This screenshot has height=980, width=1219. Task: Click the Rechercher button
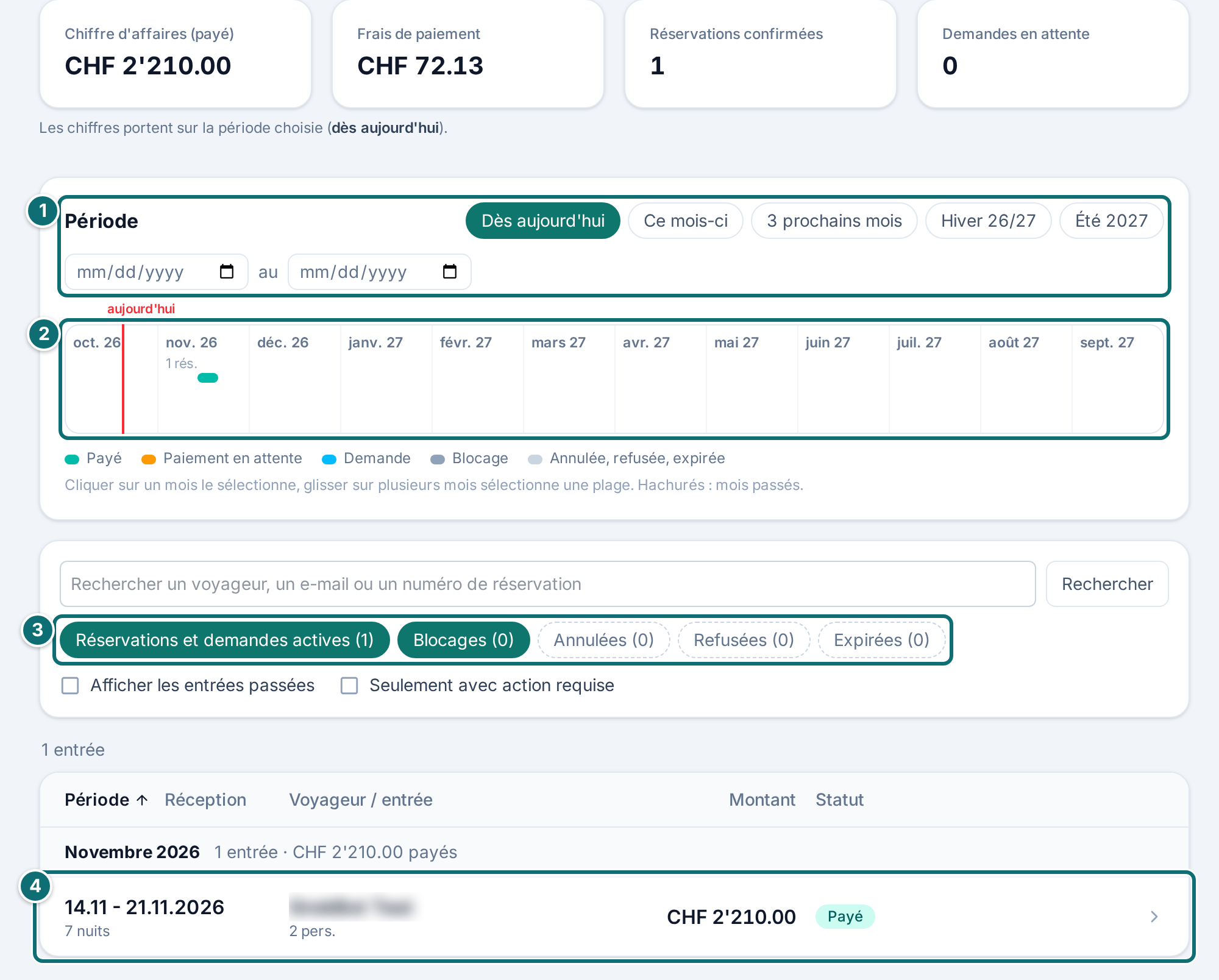(x=1107, y=584)
